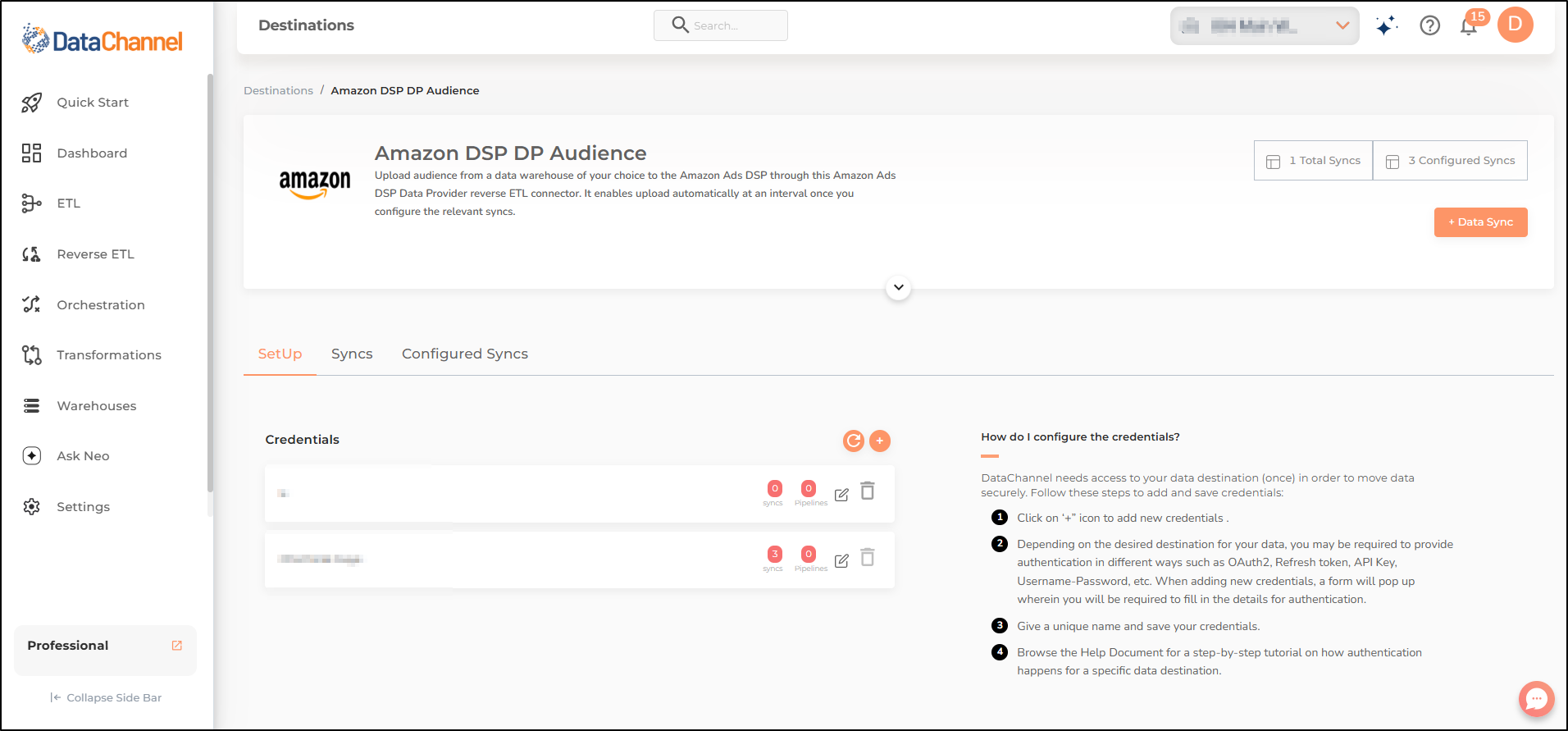Follow the Destinations breadcrumb link
Screen dimensions: 1568x731
click(x=278, y=91)
